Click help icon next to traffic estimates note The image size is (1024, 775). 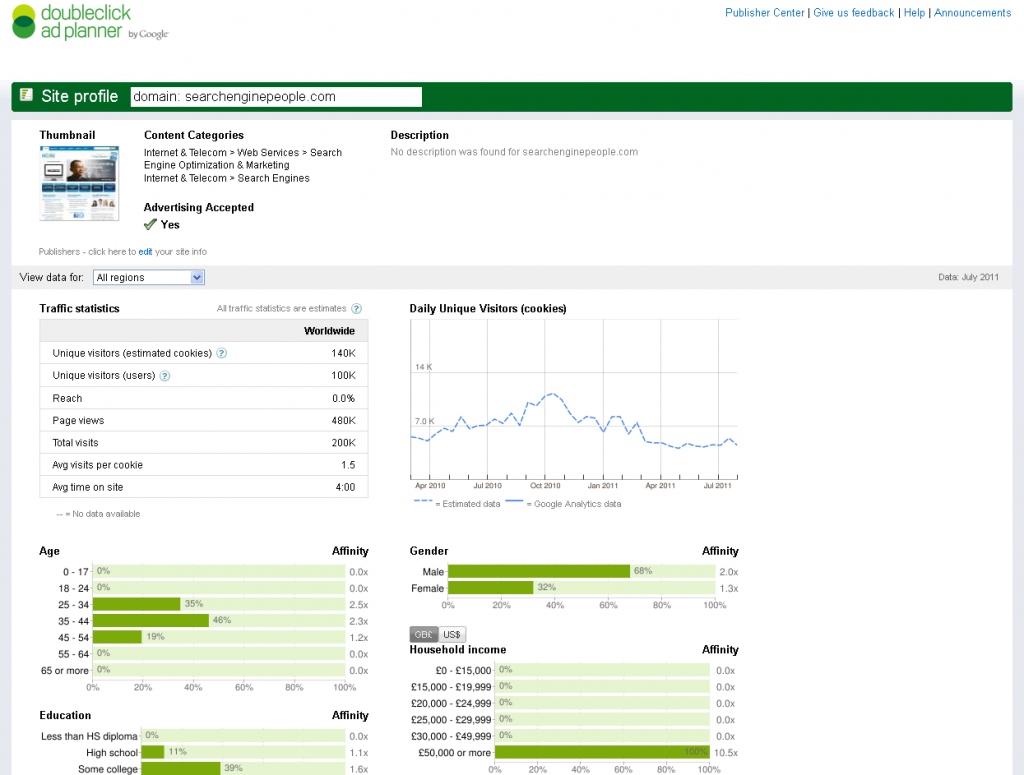(356, 309)
